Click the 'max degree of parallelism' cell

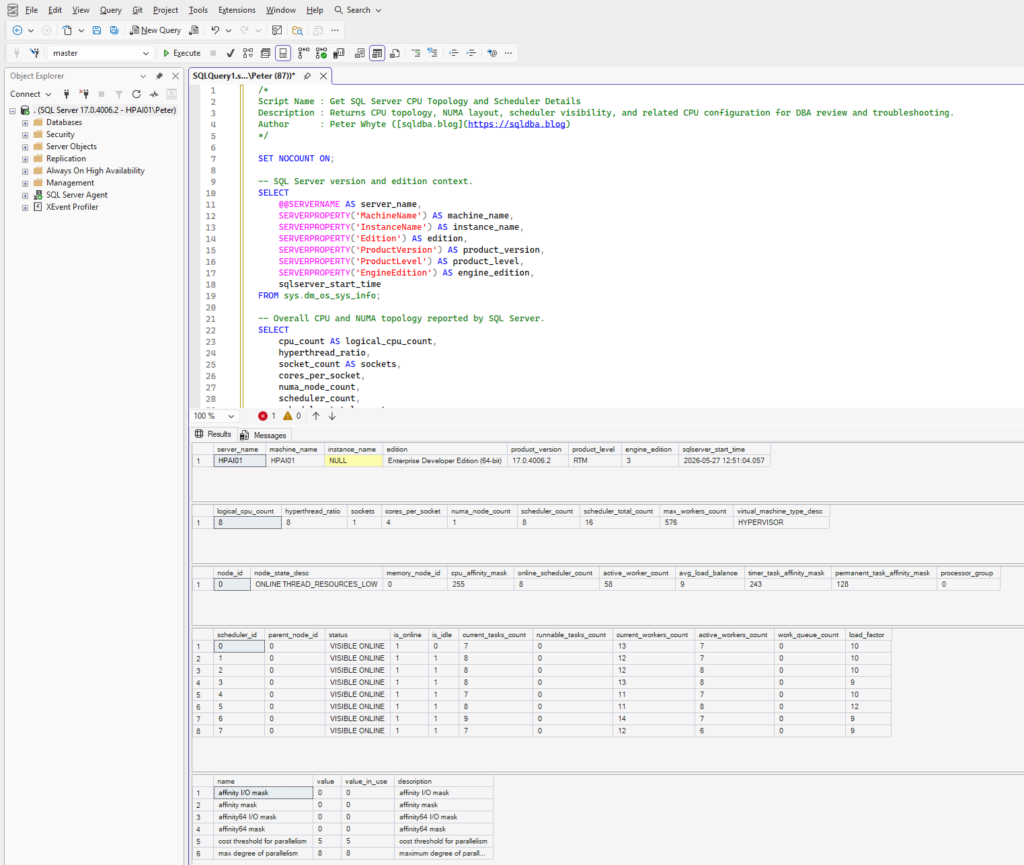click(x=263, y=853)
